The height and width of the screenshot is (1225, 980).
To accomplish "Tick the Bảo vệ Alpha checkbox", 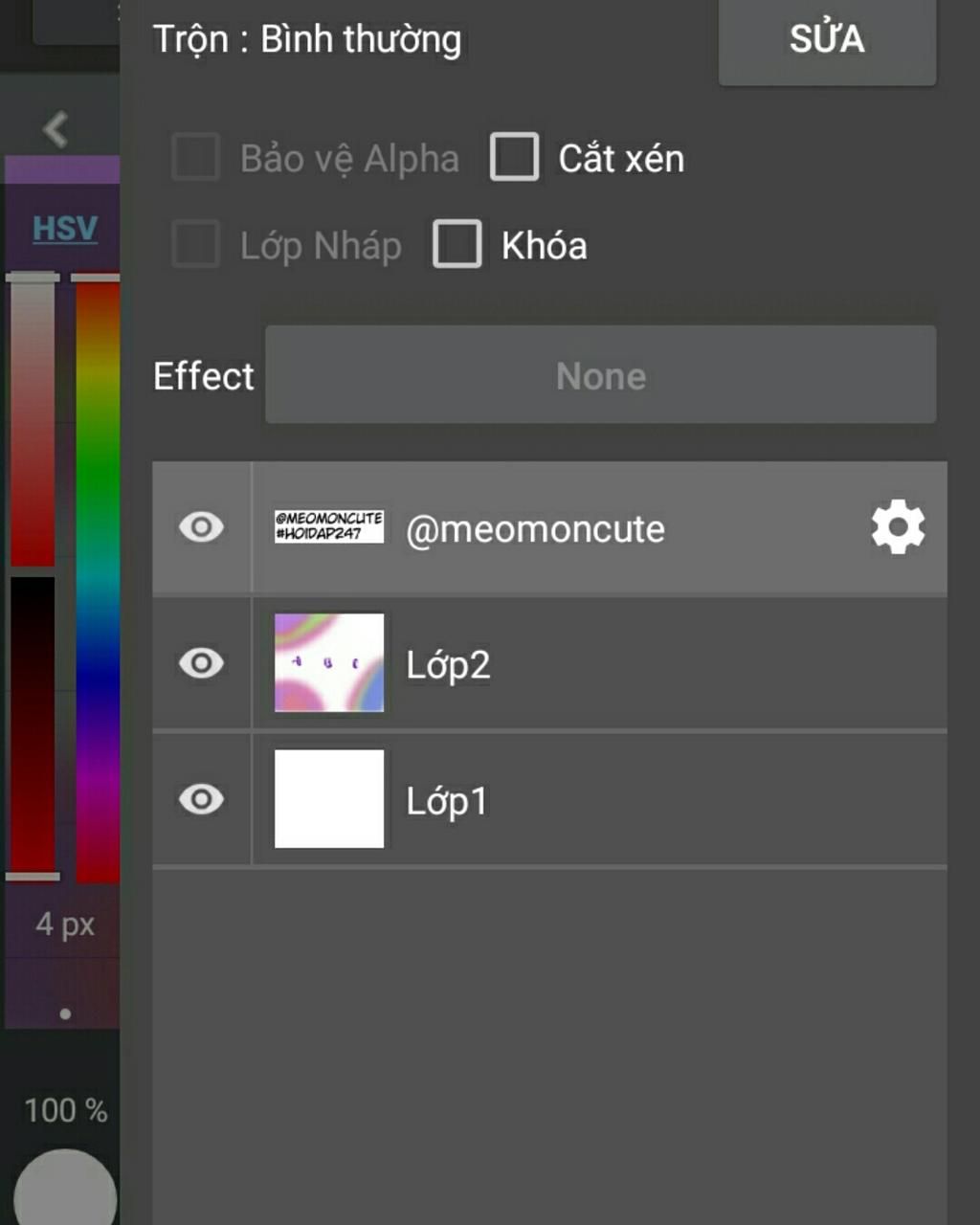I will pyautogui.click(x=195, y=158).
